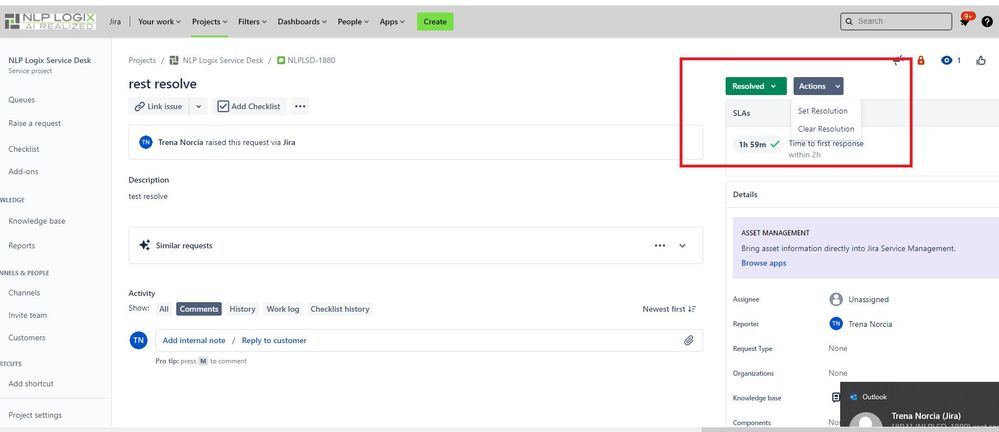Select Set Resolution from Actions menu
The image size is (999, 432).
tap(823, 111)
